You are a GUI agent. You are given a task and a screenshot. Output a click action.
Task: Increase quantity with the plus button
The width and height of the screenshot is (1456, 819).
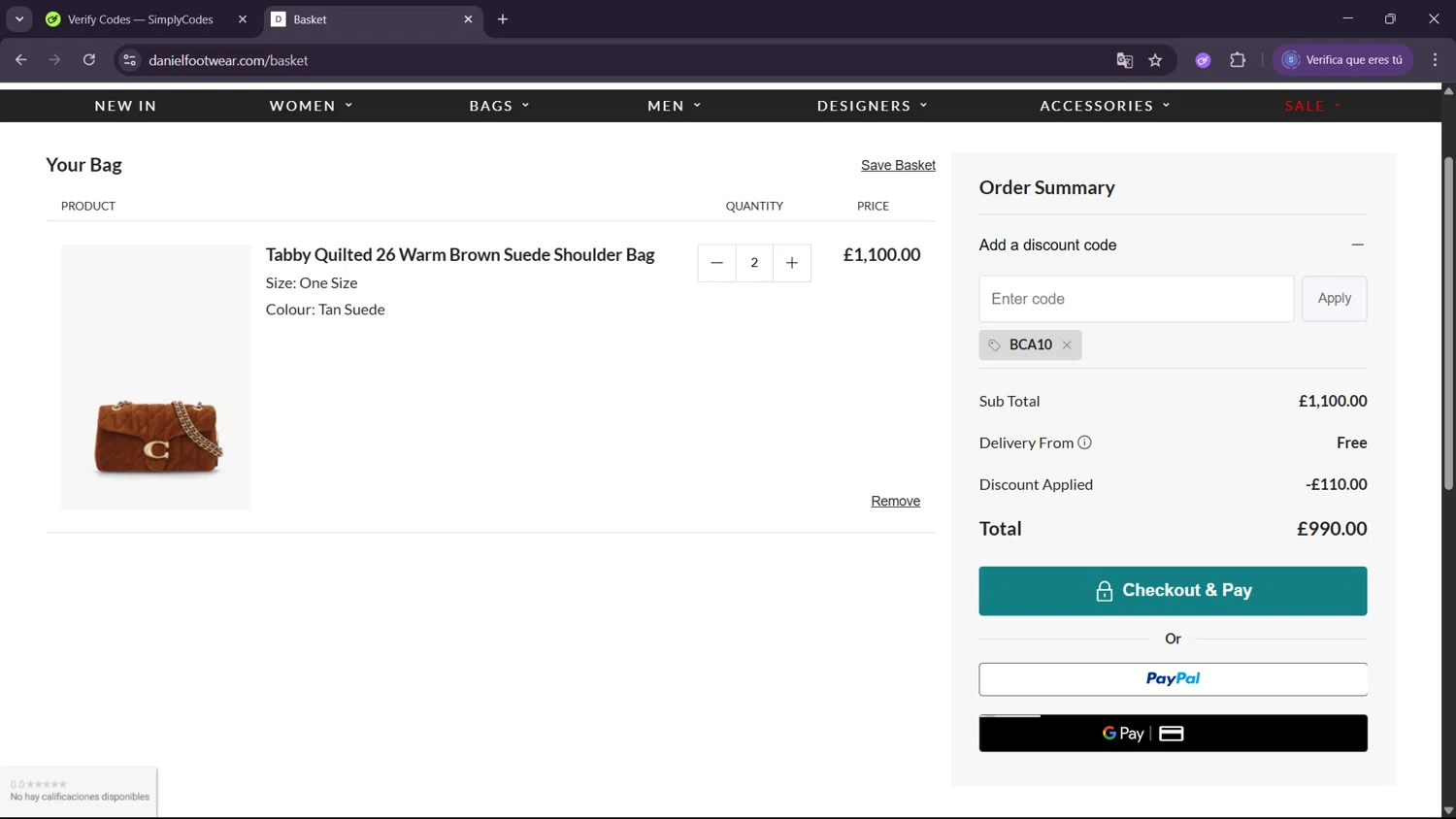point(792,263)
